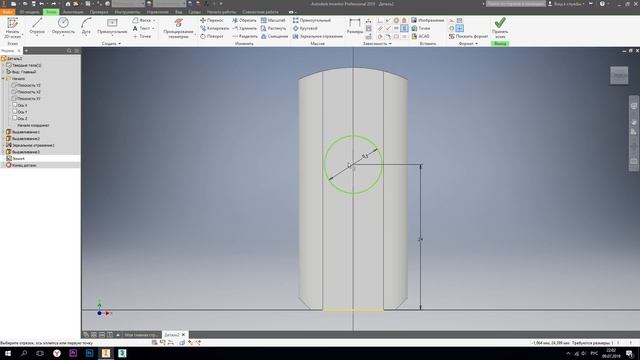Click the ACAD insert tool
The image size is (640, 360).
(420, 36)
